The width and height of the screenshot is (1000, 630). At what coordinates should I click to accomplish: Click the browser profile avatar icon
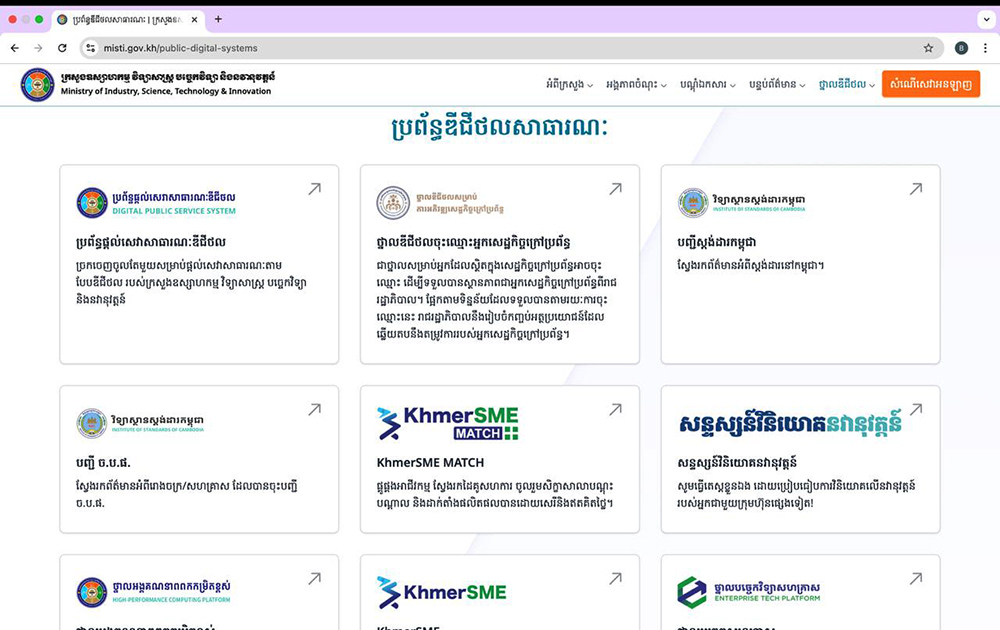[x=961, y=48]
